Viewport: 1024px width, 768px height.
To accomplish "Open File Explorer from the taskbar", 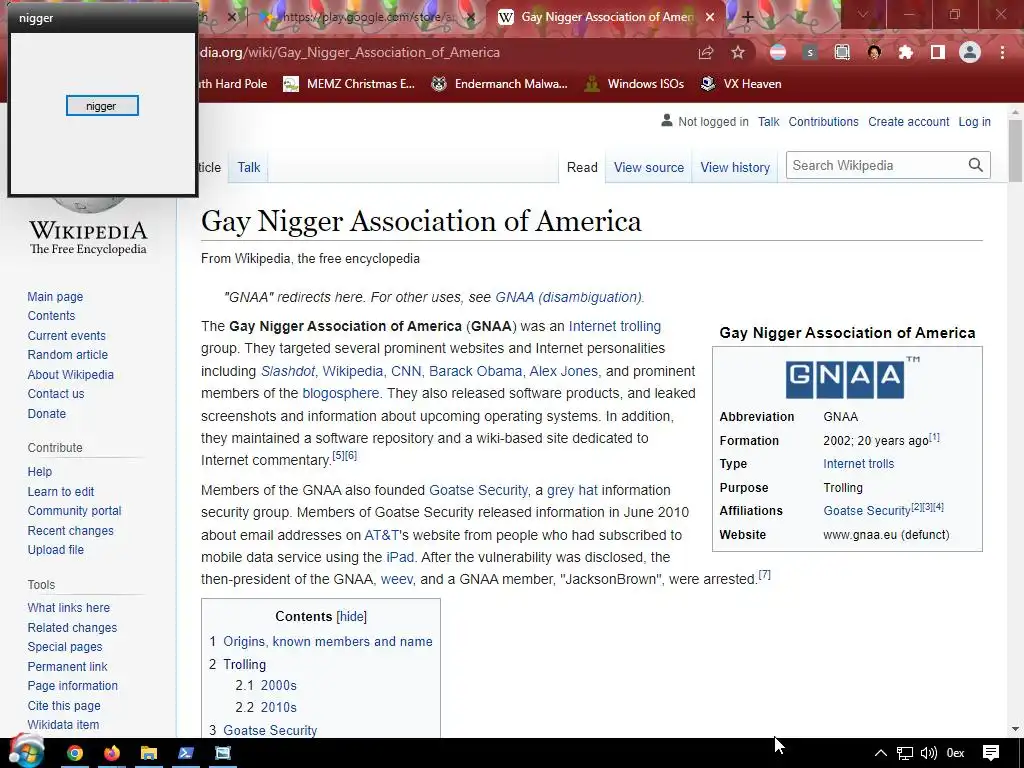I will 149,753.
